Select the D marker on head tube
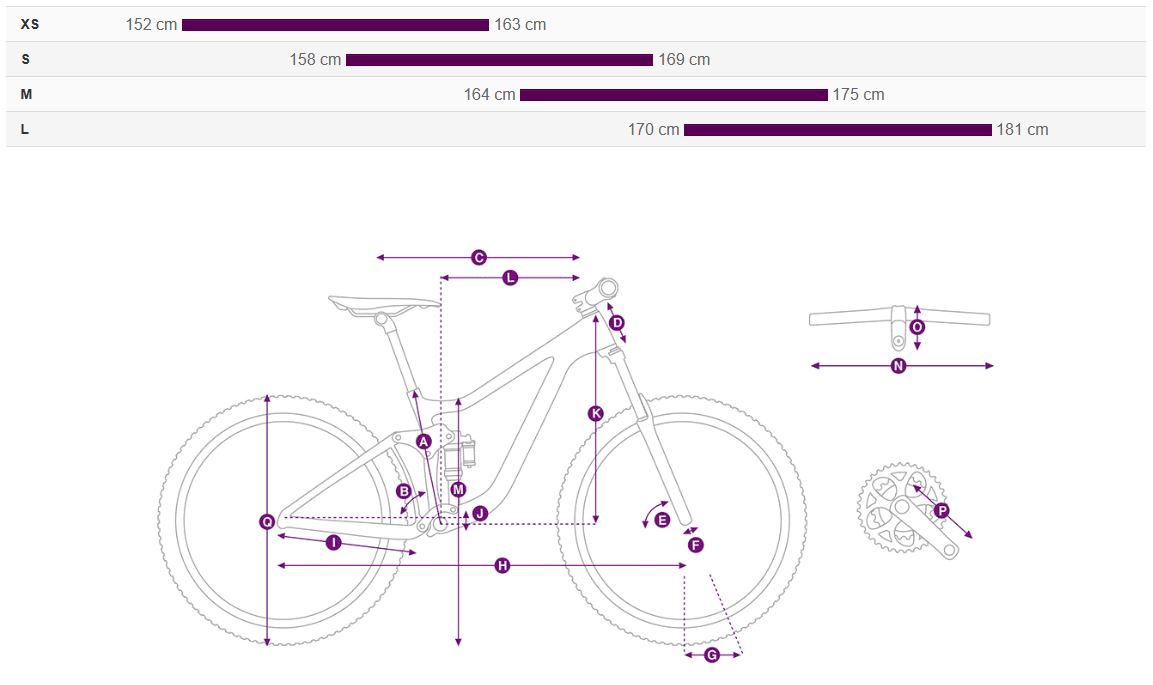 617,322
